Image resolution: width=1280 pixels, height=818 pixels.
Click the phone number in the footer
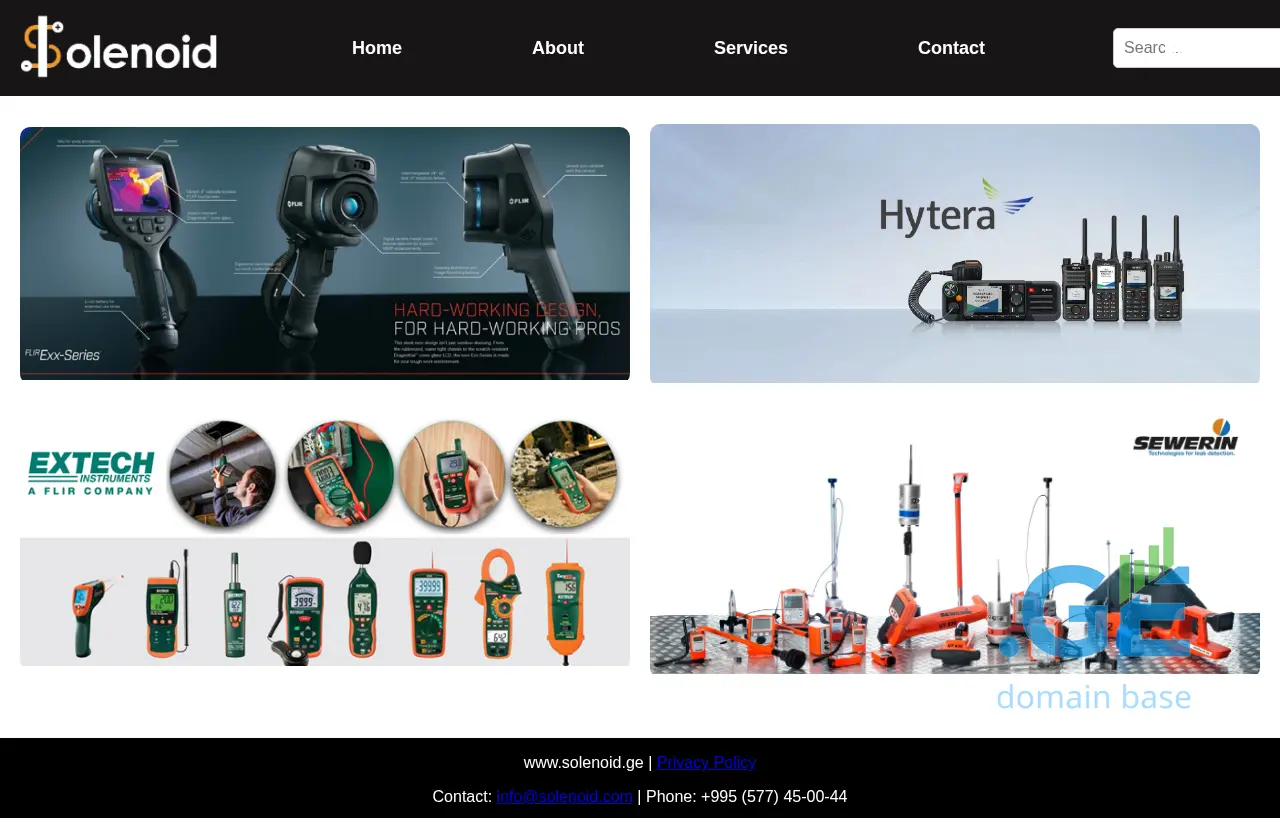click(x=773, y=796)
